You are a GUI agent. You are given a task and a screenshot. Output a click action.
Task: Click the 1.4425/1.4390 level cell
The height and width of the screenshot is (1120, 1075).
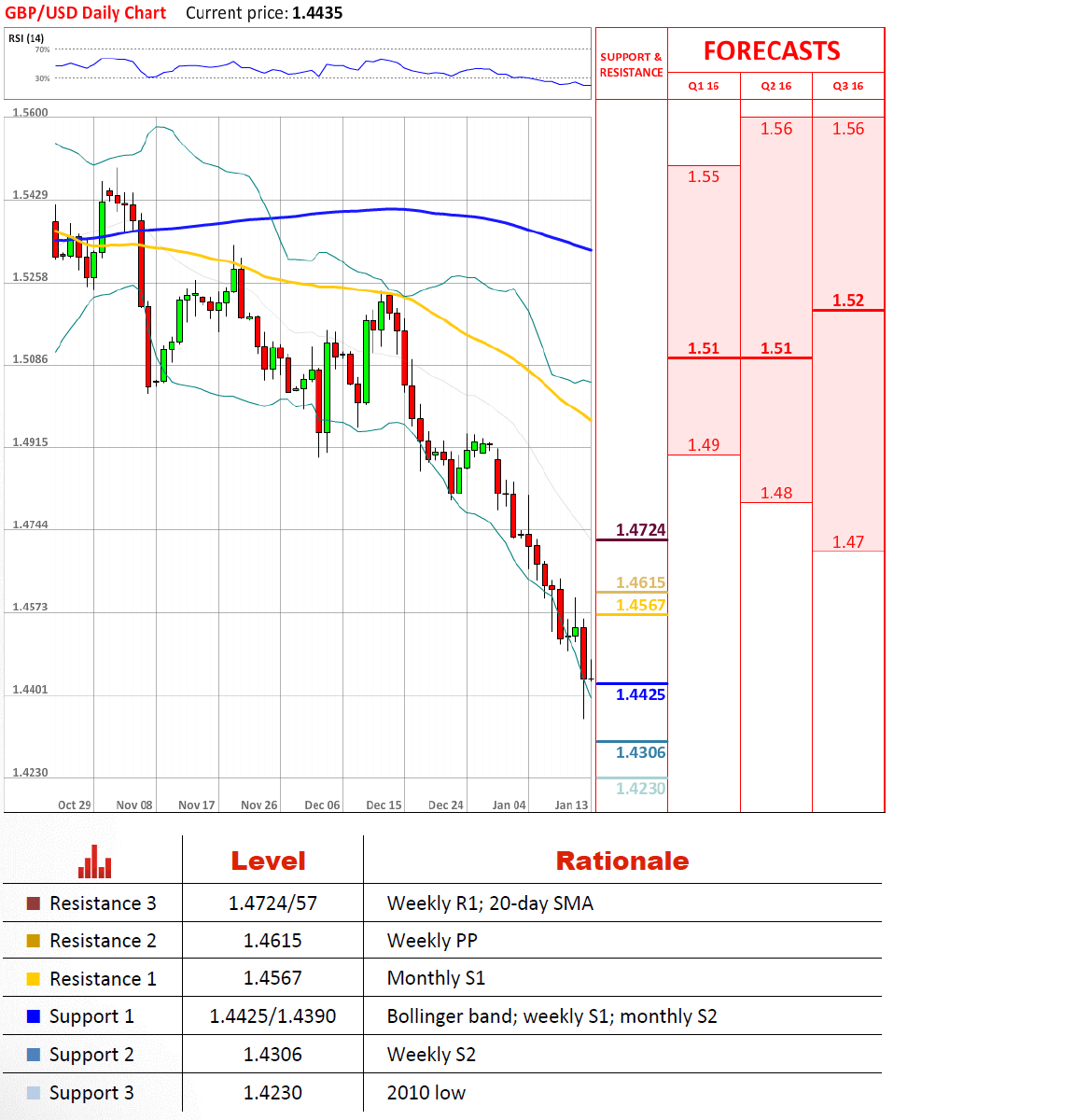click(272, 1016)
